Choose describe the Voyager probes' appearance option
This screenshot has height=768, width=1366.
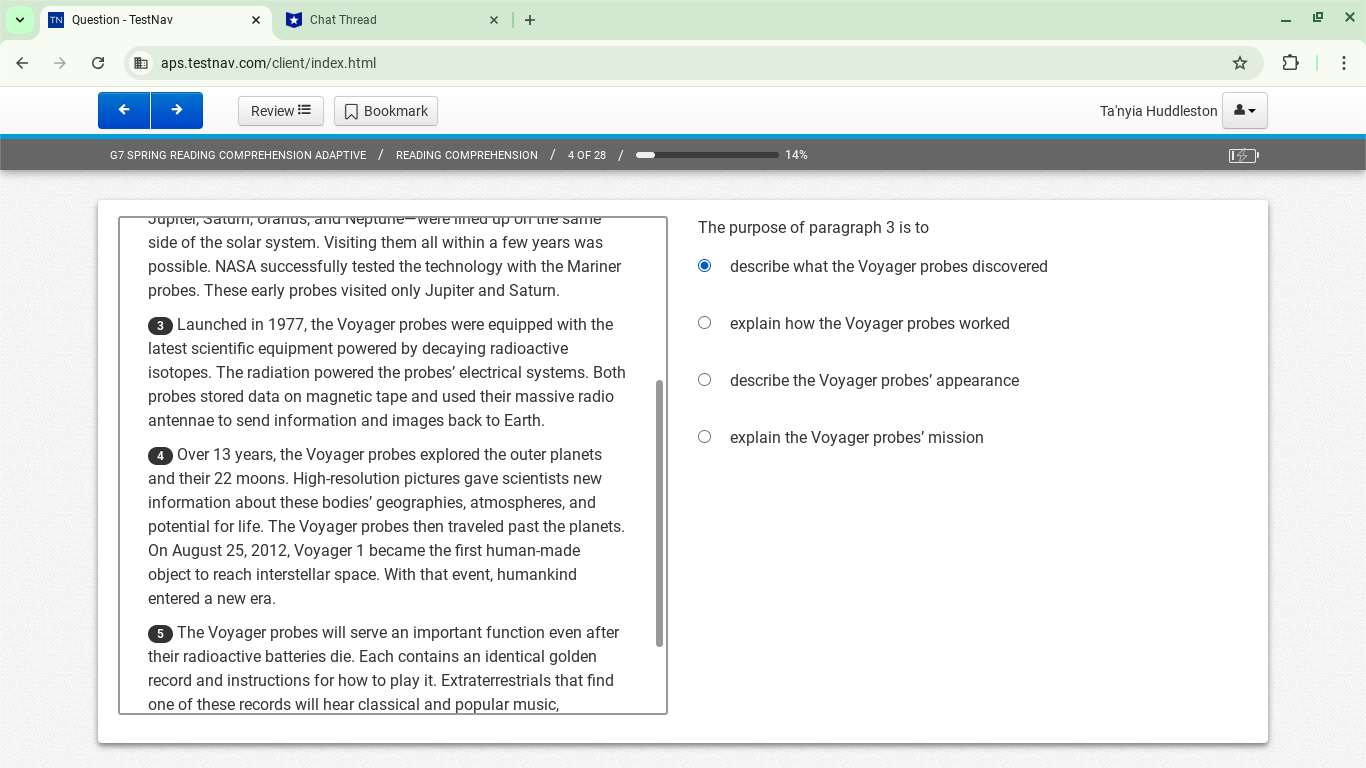(704, 379)
